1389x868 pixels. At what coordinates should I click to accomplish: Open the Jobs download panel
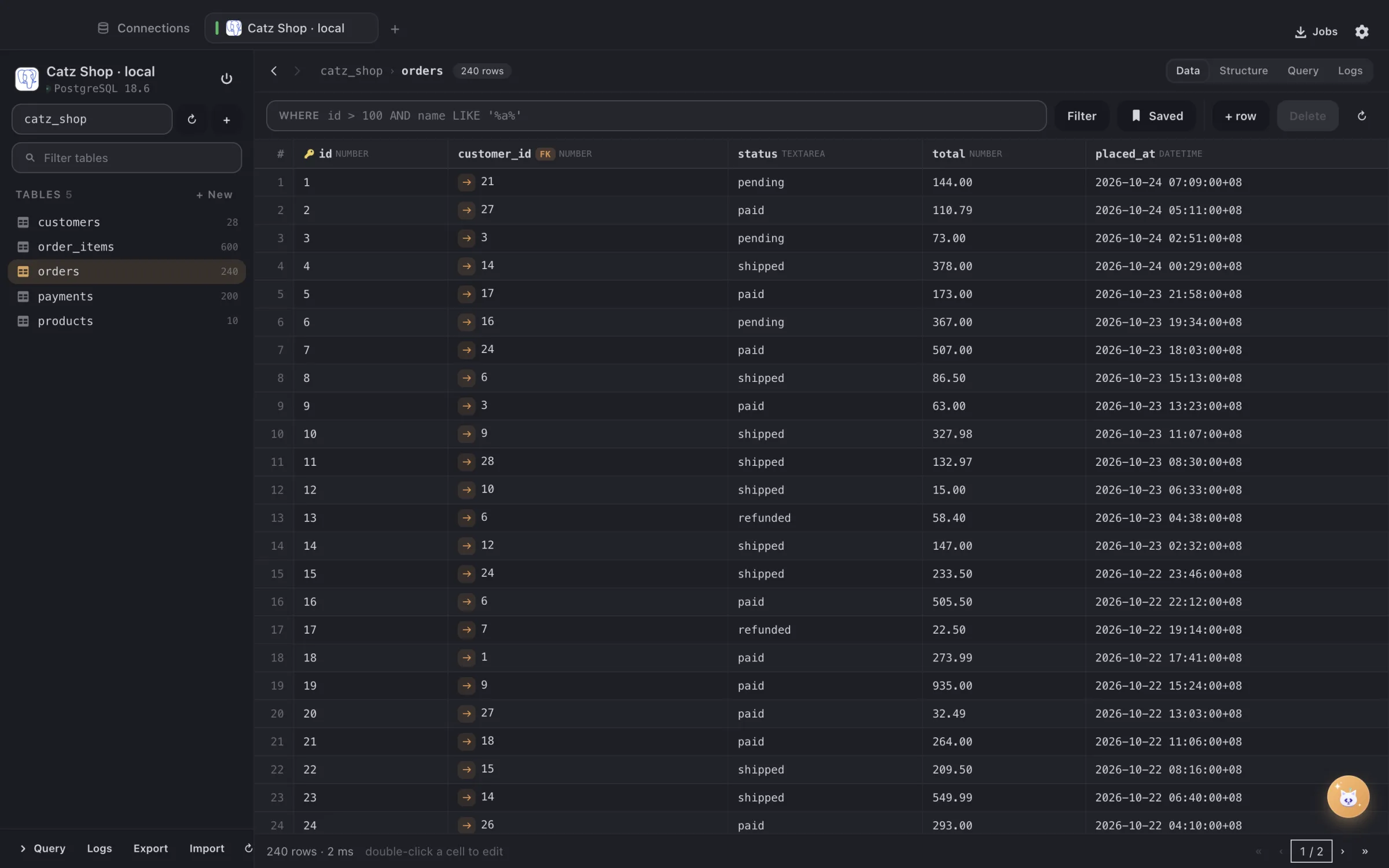click(1316, 32)
